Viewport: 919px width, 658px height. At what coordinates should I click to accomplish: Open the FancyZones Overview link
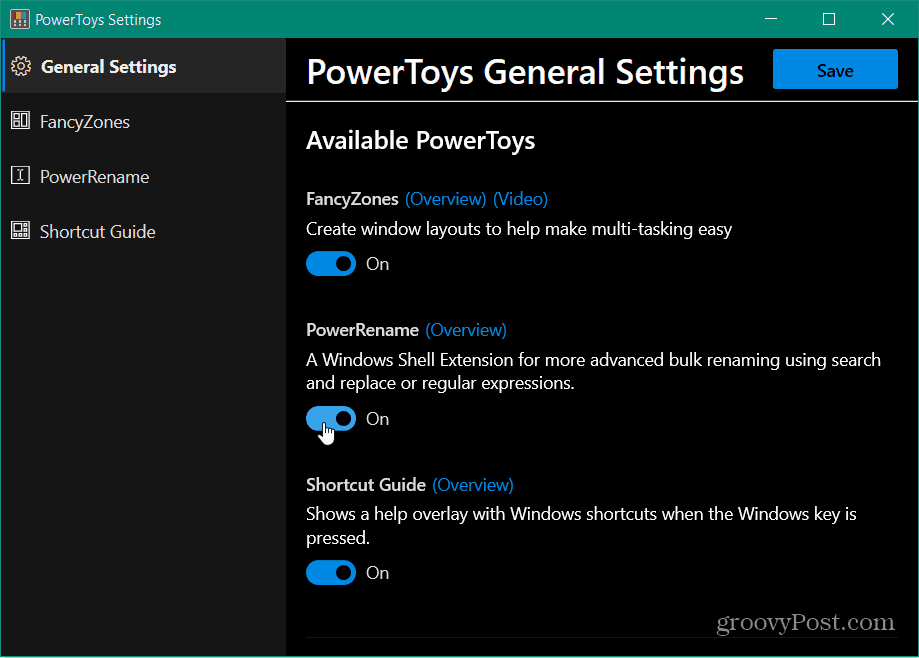pos(446,199)
